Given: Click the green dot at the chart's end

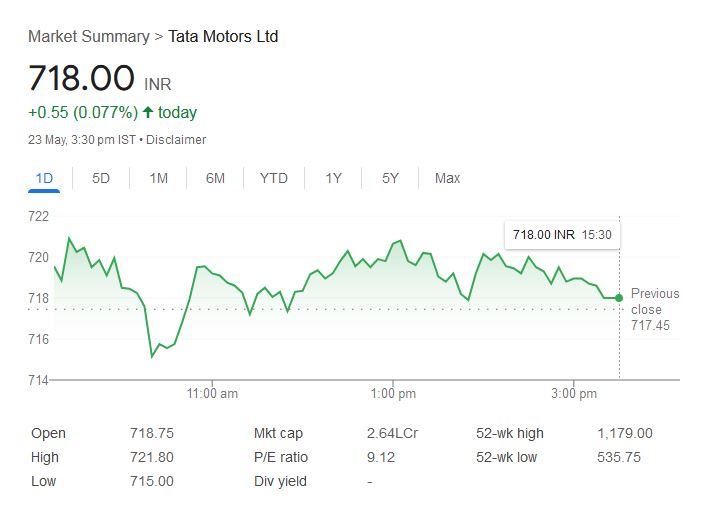Looking at the screenshot, I should point(620,297).
